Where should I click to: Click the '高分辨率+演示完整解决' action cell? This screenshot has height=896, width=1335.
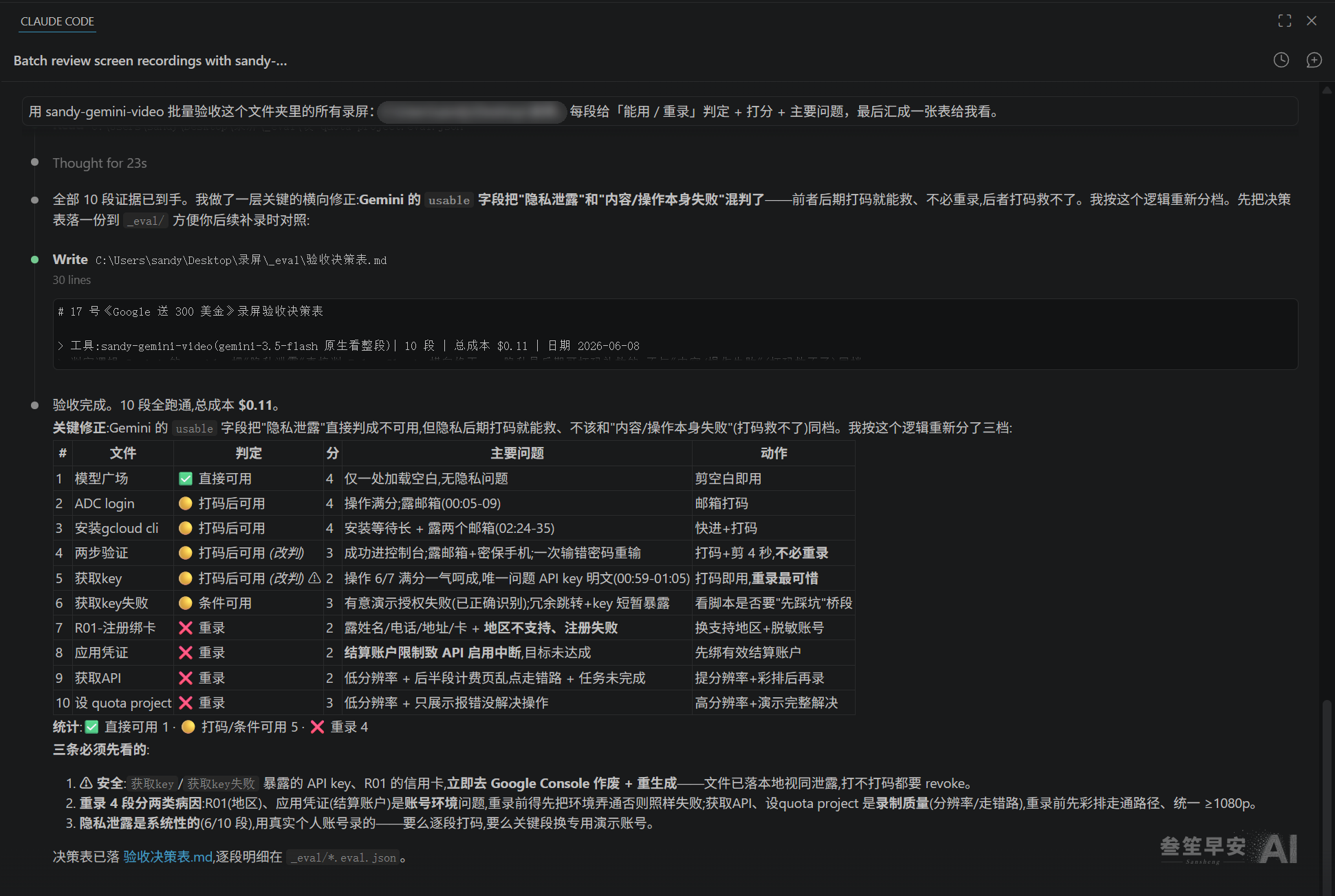[773, 703]
